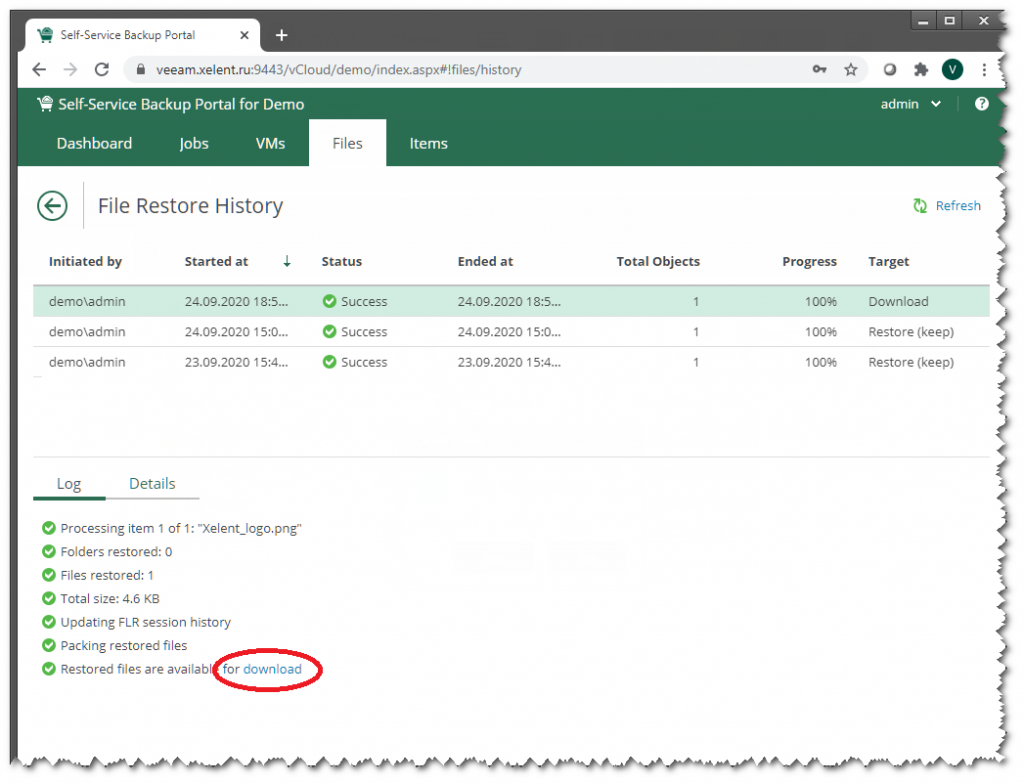The image size is (1024, 784).
Task: Sort by the Status column header
Action: (x=342, y=261)
